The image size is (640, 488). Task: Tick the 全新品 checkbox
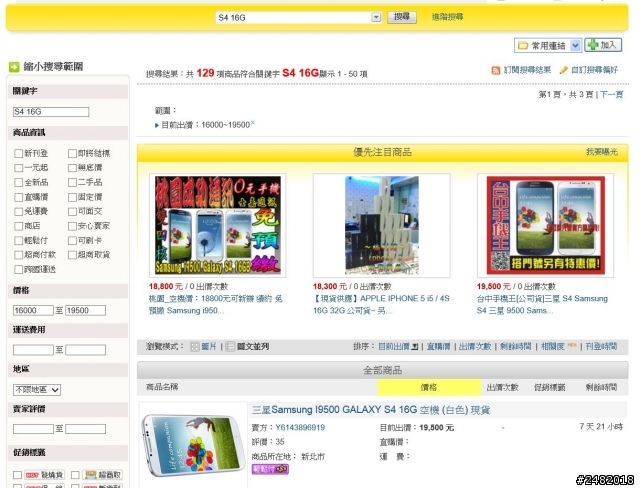(x=18, y=182)
